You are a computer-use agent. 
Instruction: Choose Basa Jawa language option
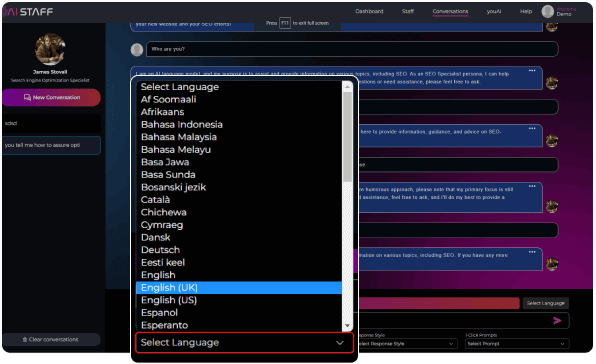click(239, 162)
